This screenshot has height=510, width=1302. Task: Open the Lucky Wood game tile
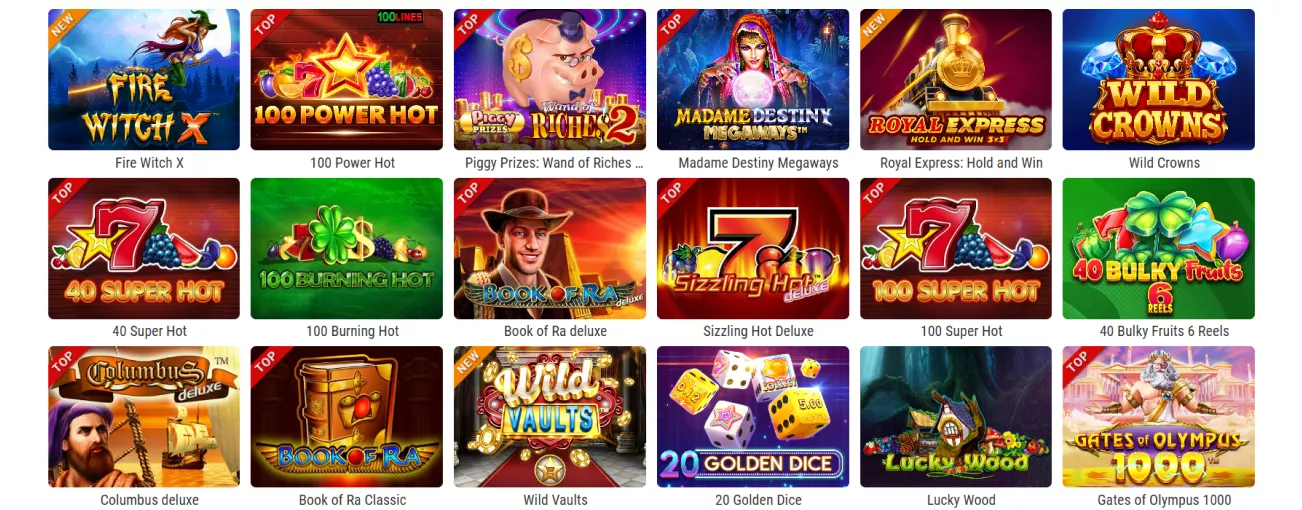click(x=956, y=417)
